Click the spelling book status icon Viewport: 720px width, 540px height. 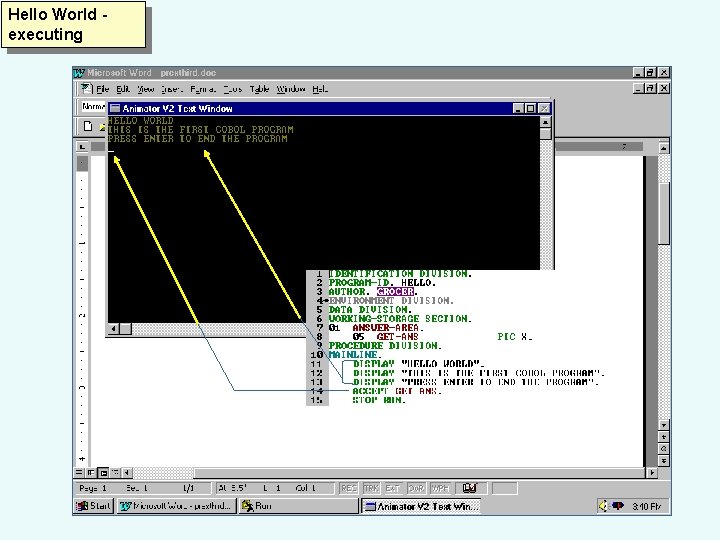pos(469,488)
